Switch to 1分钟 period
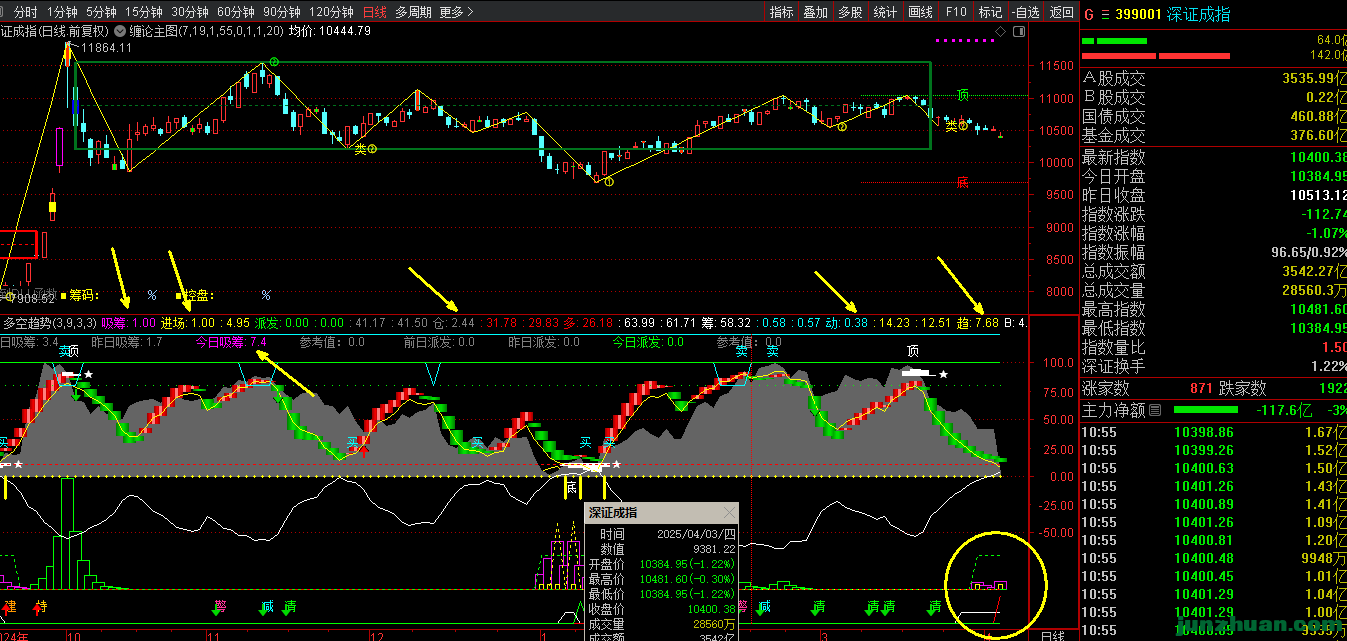1347x641 pixels. pyautogui.click(x=62, y=12)
